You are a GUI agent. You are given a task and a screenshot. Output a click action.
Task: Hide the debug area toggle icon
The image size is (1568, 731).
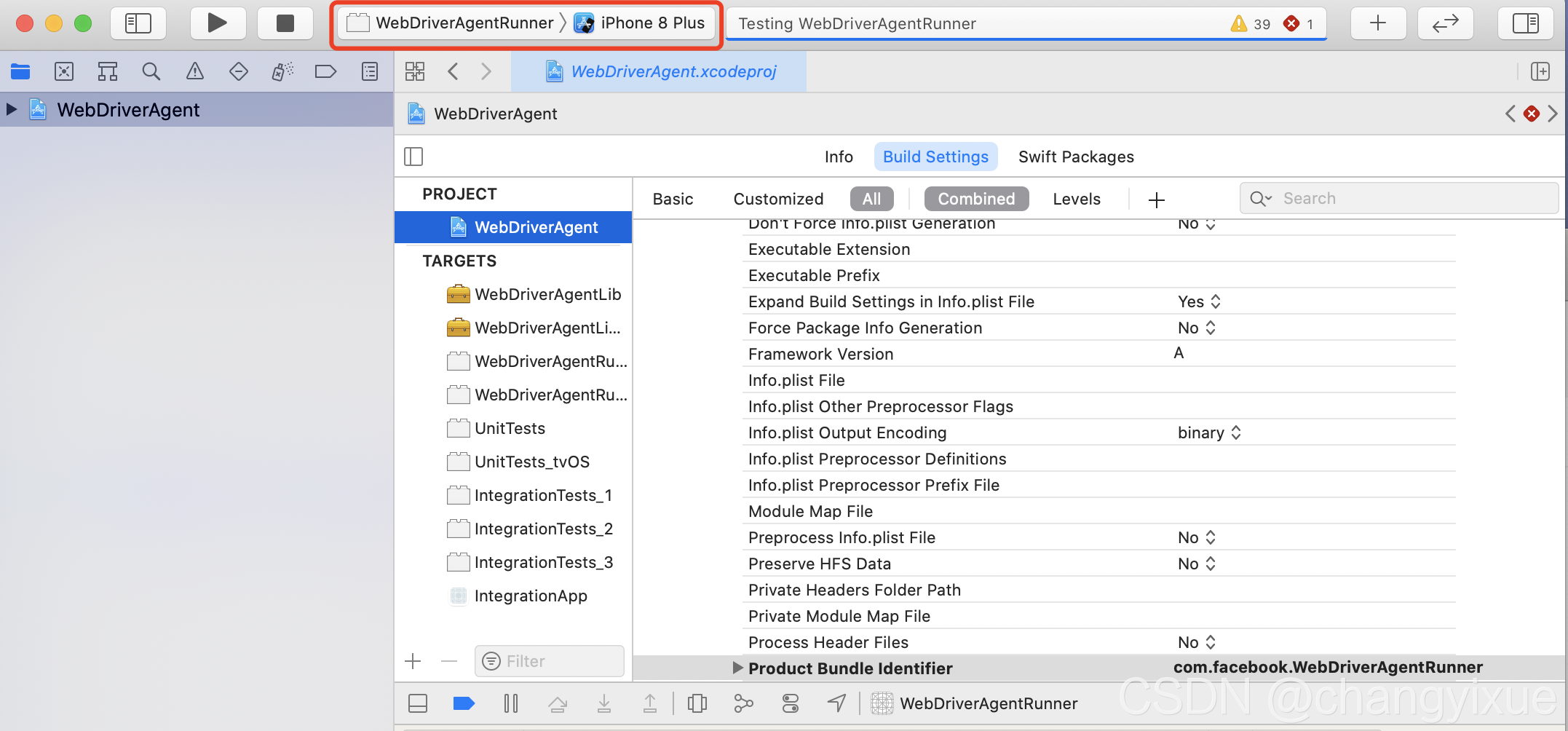coord(418,703)
